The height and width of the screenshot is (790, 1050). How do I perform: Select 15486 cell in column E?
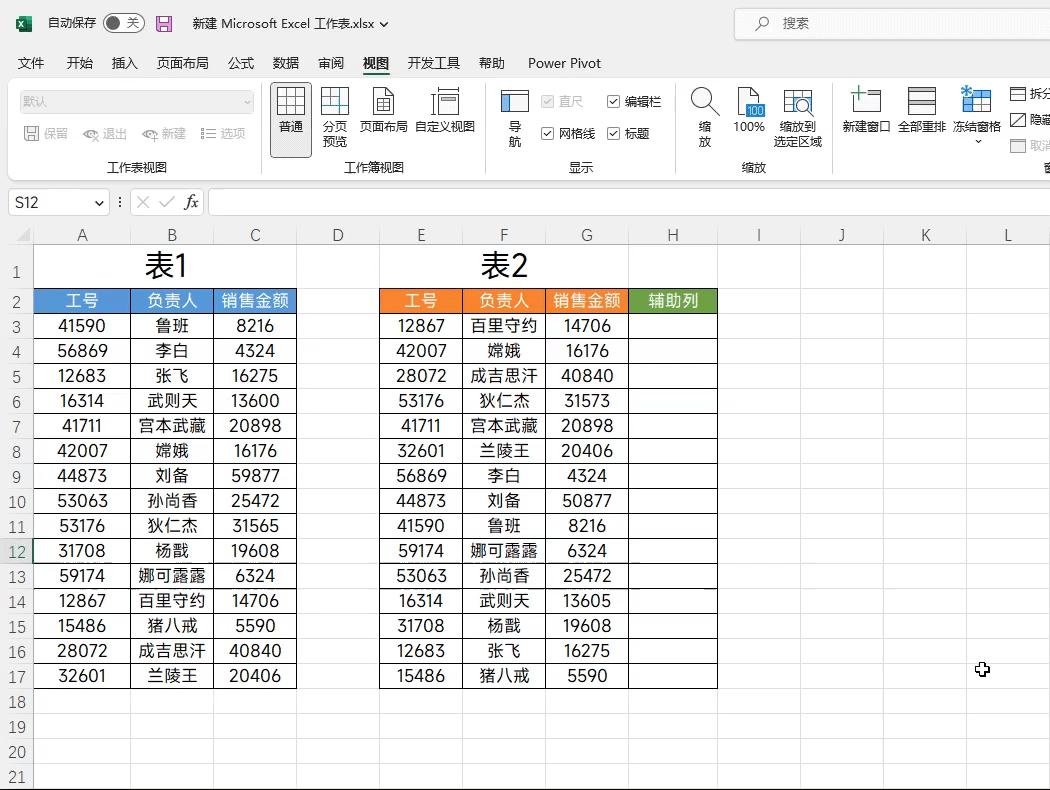point(421,676)
